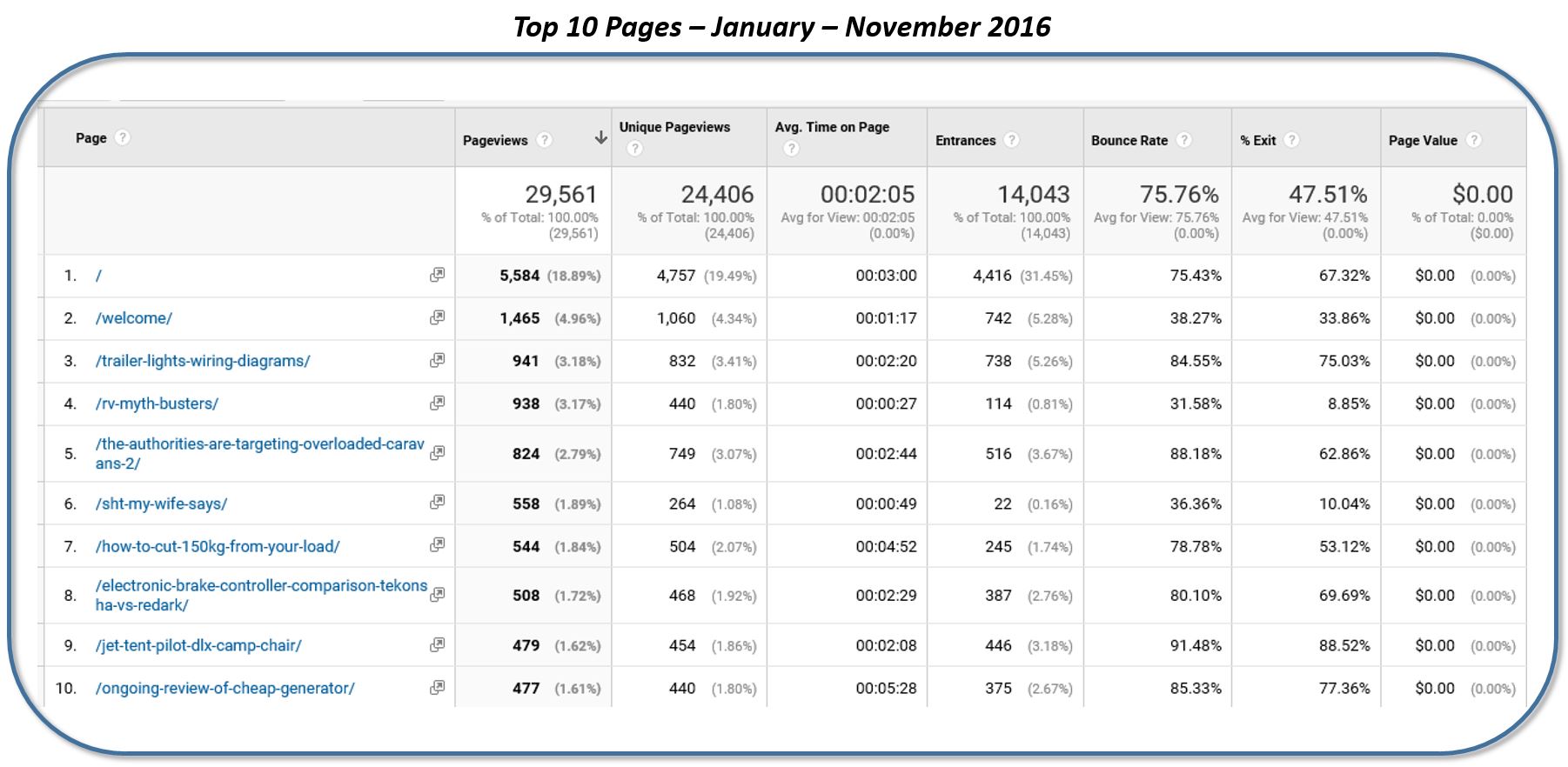Open the help icon under Unique Pageviews header
Viewport: 1568px width, 767px height.
coord(635,149)
